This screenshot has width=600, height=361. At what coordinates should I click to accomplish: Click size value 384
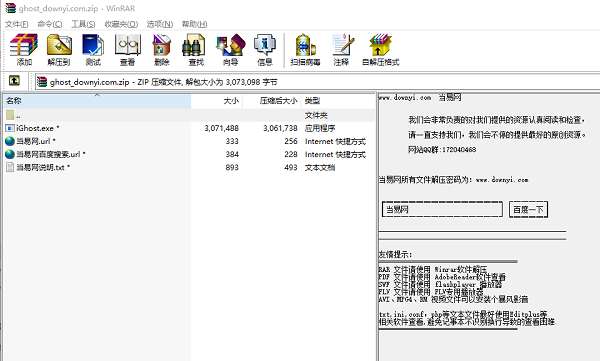coord(232,154)
